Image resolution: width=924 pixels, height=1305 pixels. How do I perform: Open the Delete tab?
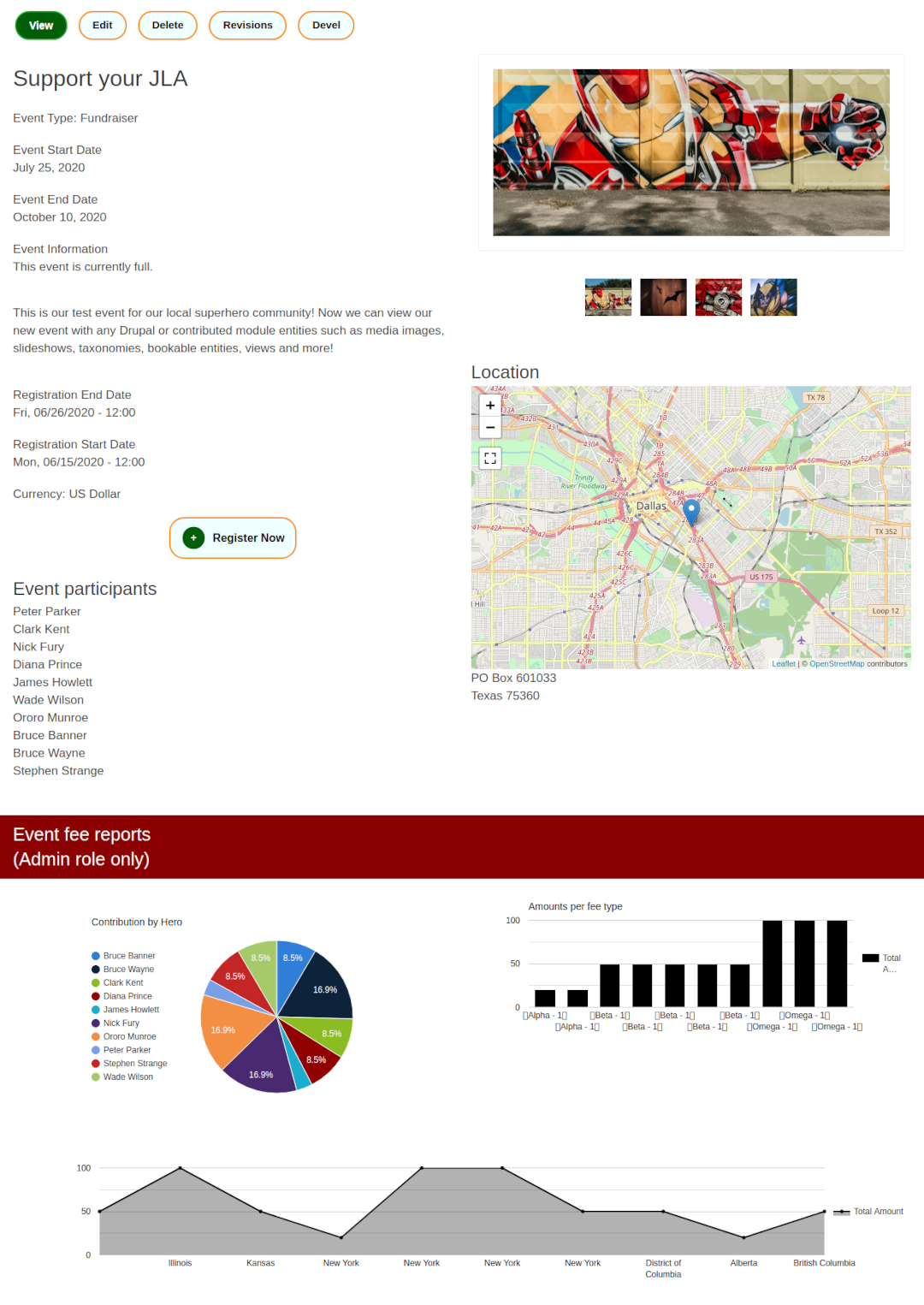click(168, 25)
